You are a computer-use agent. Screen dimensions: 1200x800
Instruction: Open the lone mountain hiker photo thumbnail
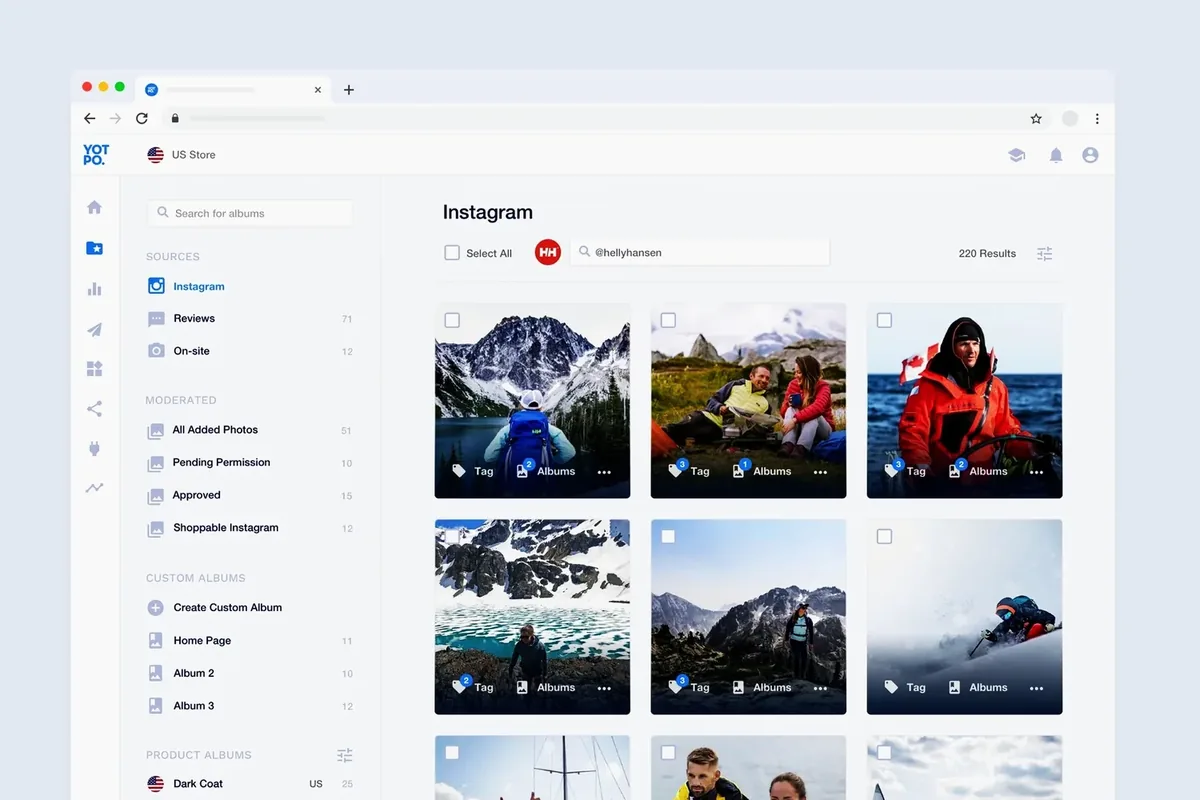748,617
